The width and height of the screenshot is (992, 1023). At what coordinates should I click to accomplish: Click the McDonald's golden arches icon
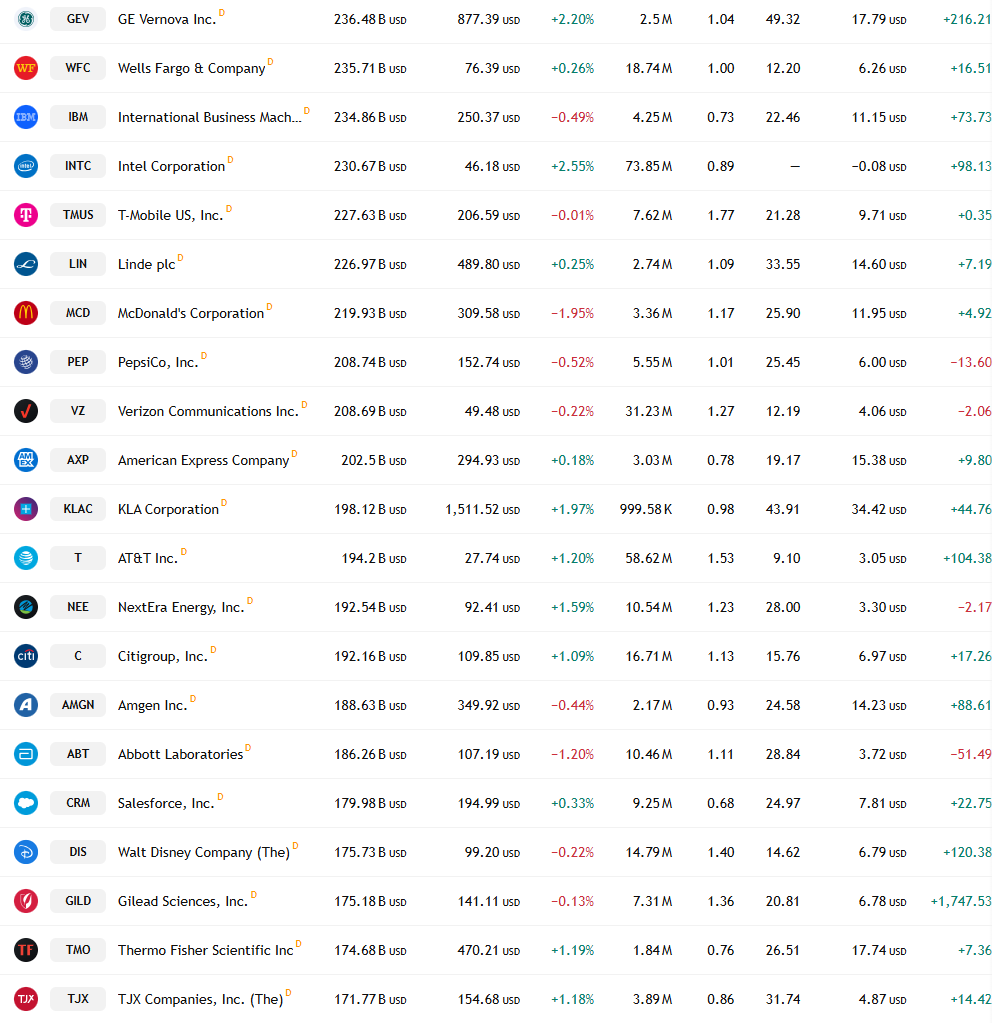[x=26, y=313]
